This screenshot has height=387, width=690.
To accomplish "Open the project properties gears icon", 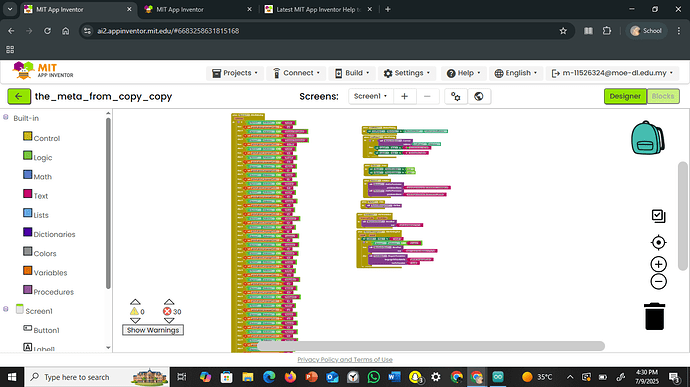I will [455, 96].
